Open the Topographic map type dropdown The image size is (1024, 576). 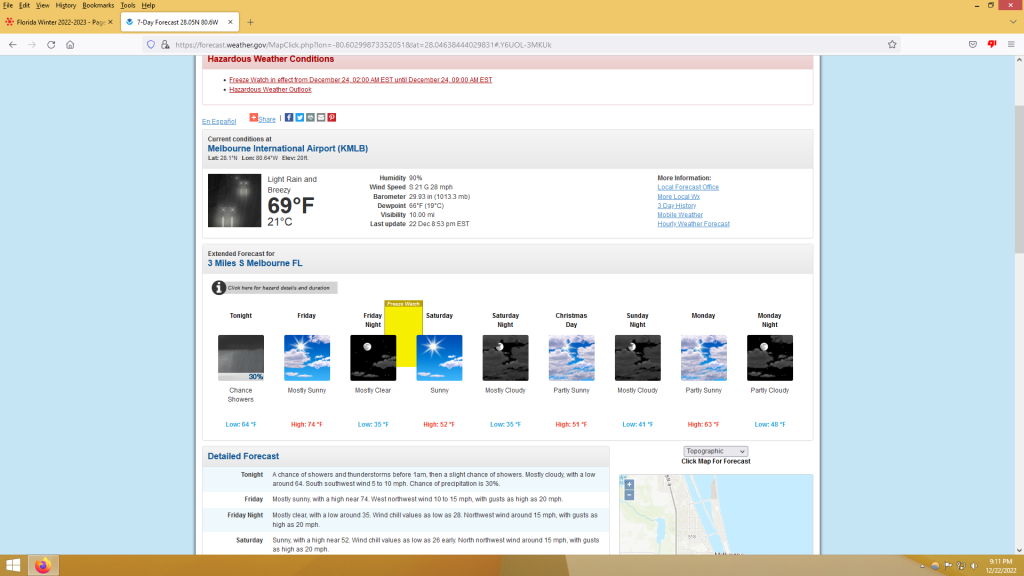pyautogui.click(x=716, y=451)
